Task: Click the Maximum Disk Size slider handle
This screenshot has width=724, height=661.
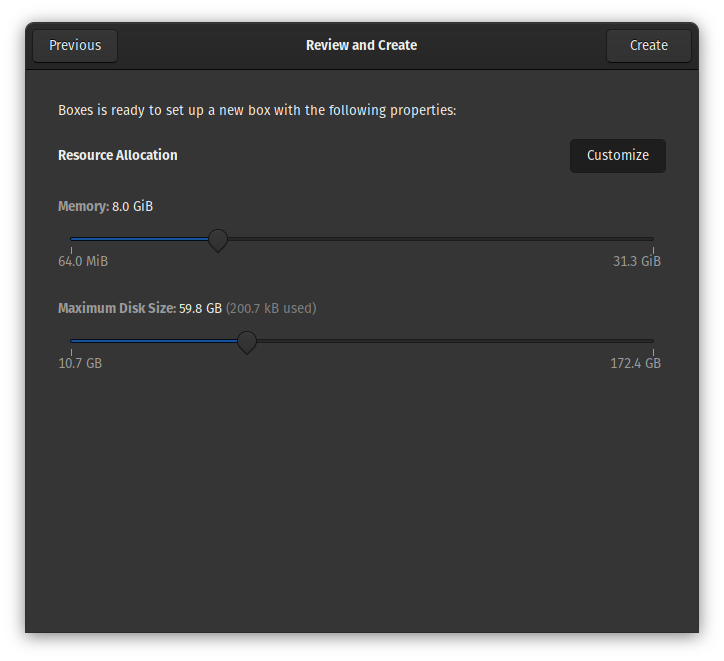Action: (246, 342)
